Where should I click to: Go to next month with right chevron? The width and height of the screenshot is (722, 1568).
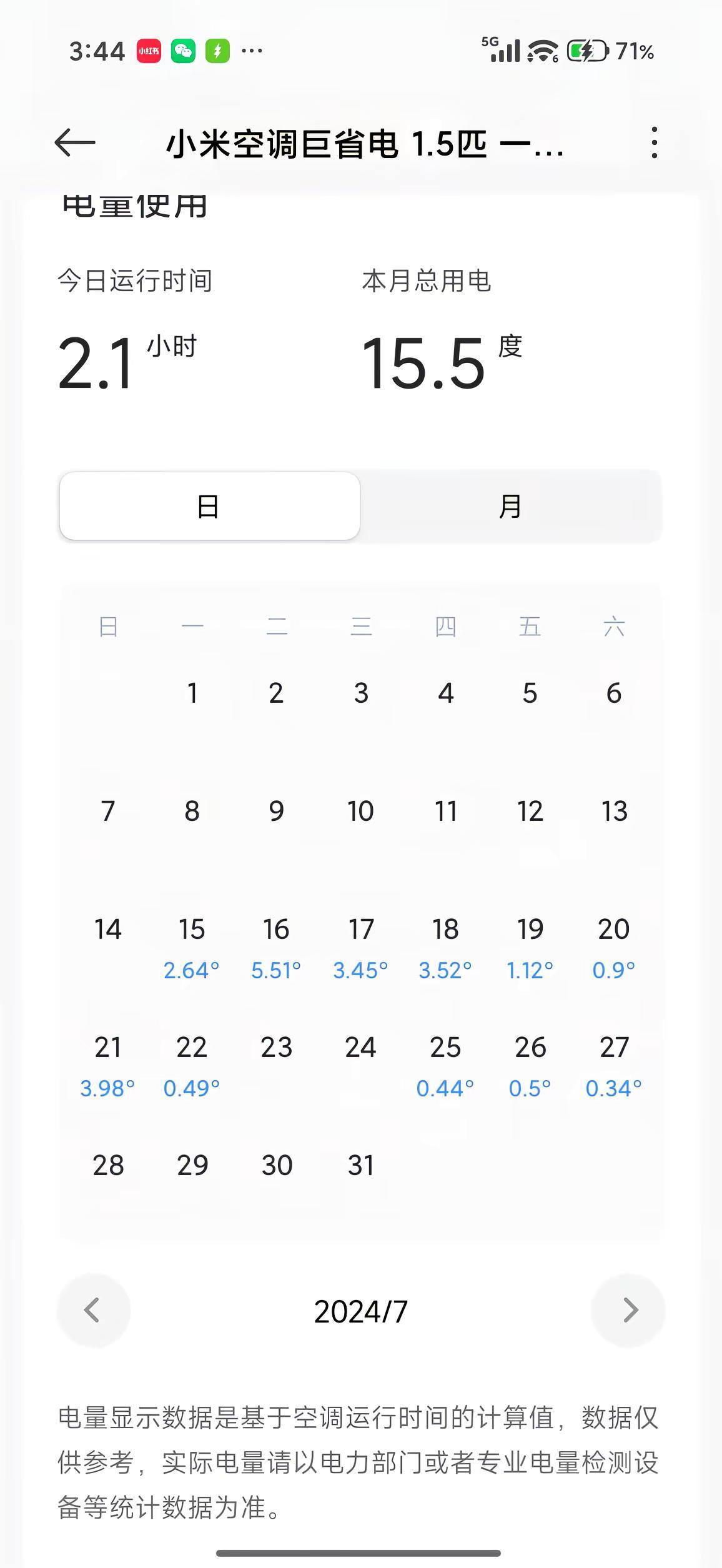pos(628,1310)
